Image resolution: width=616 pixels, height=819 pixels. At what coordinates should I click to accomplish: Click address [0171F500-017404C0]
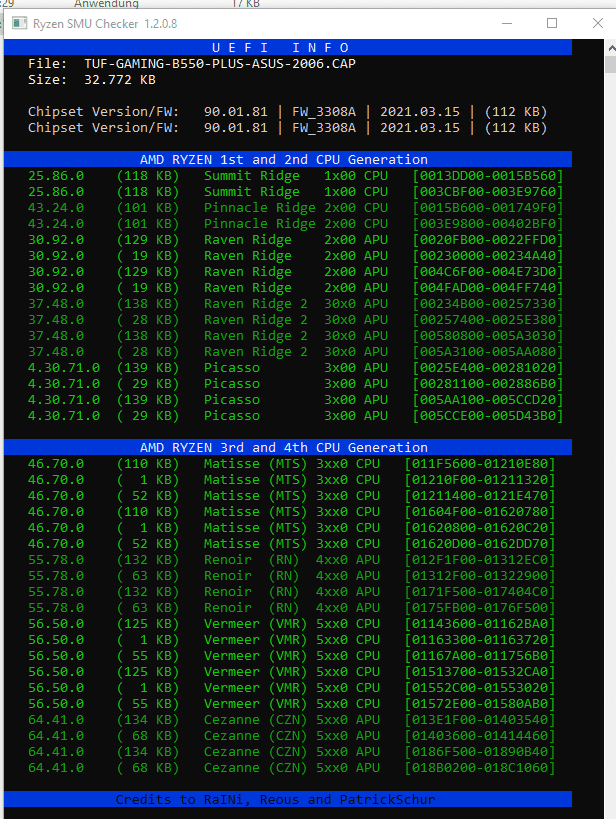[x=480, y=592]
